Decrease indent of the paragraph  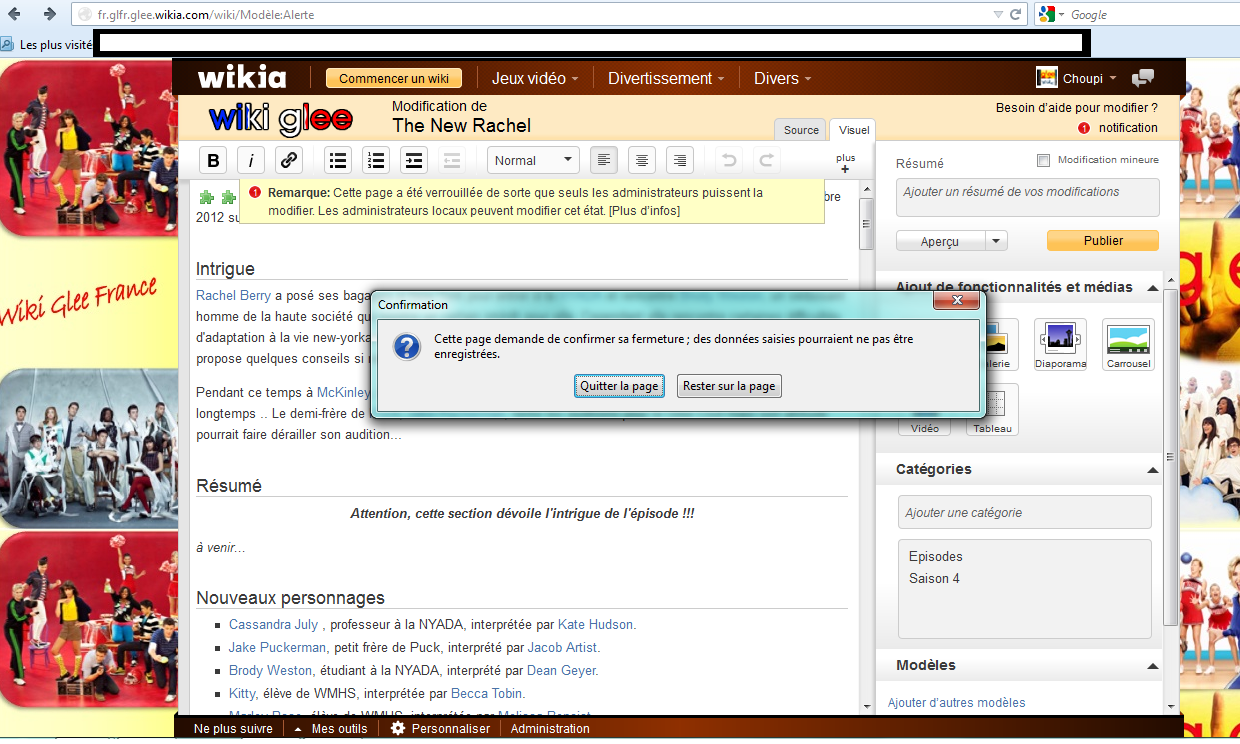[452, 160]
